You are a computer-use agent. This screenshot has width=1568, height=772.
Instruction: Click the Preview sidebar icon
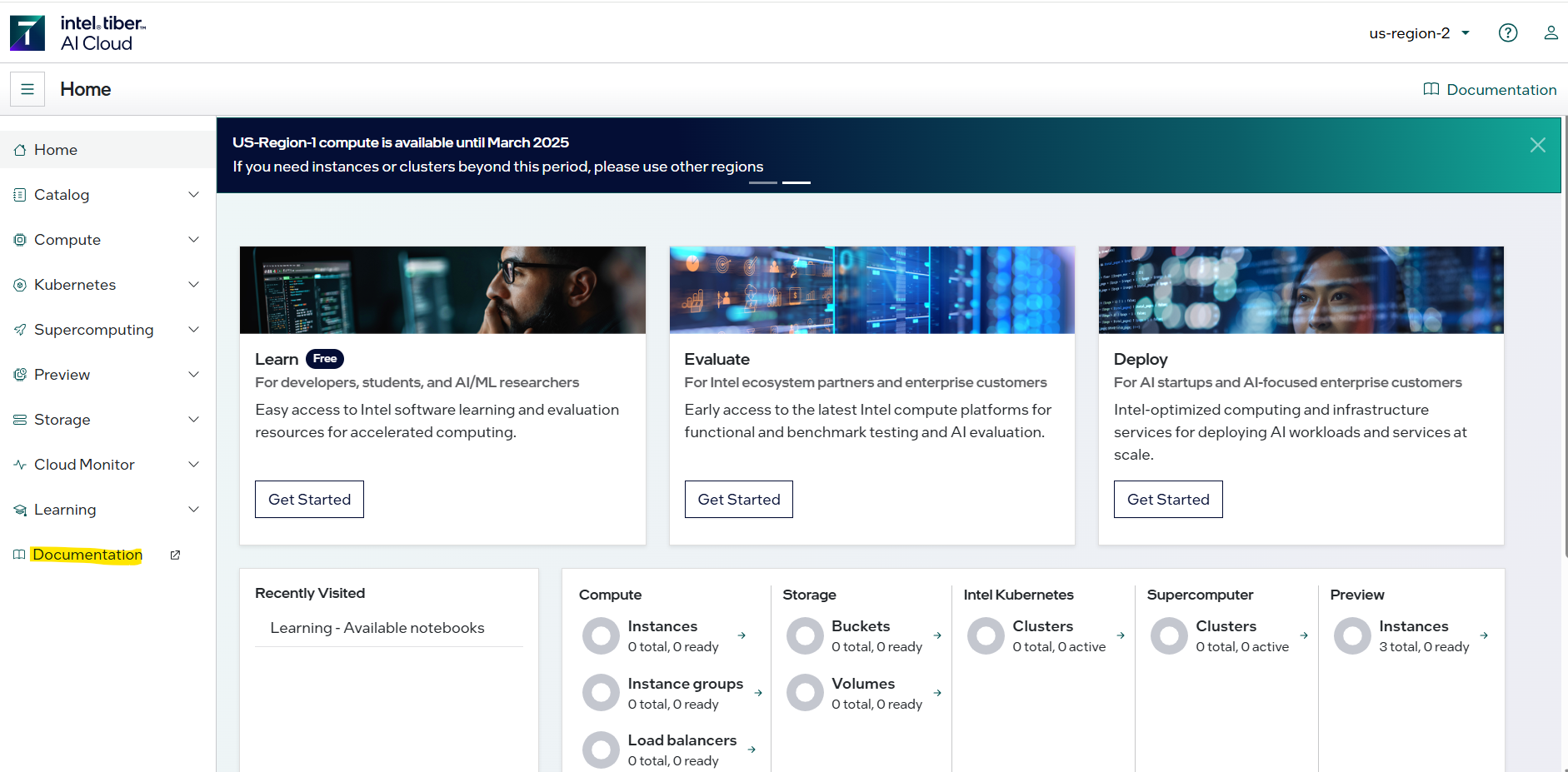coord(20,375)
